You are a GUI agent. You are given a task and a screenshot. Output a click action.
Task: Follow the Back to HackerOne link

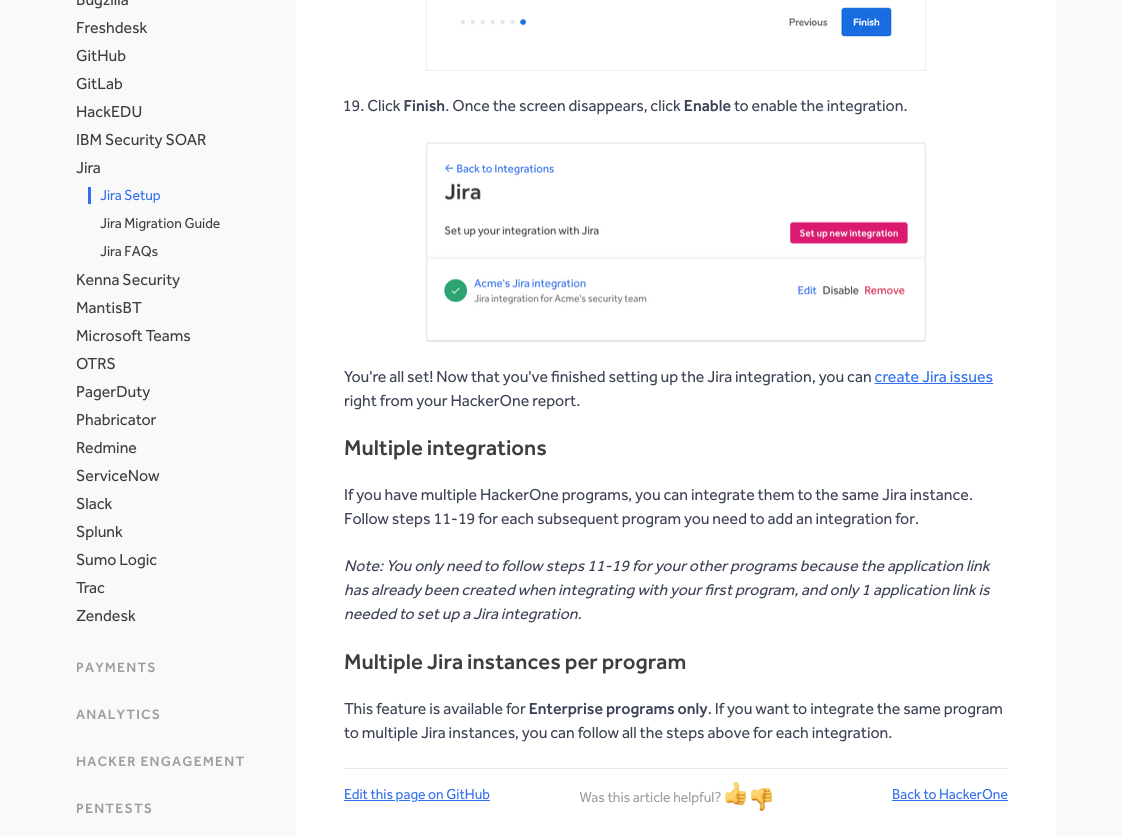coord(949,794)
